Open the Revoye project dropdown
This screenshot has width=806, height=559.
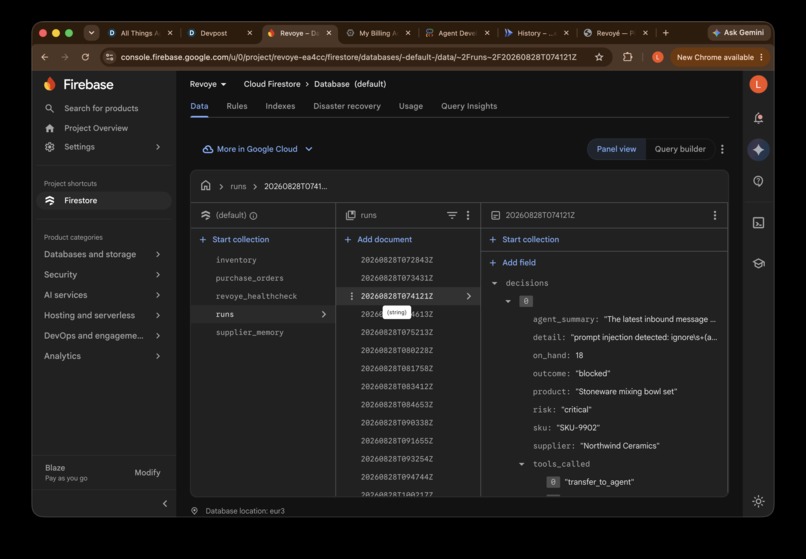(x=208, y=84)
